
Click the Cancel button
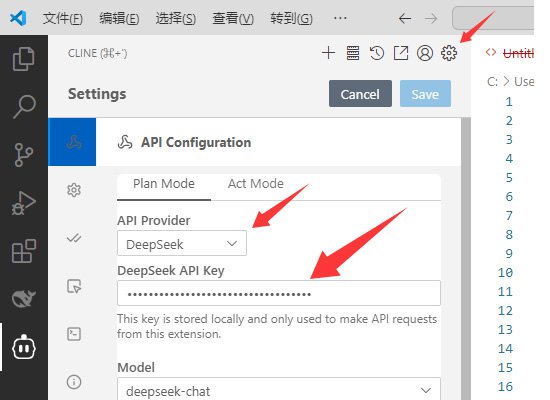[x=360, y=94]
